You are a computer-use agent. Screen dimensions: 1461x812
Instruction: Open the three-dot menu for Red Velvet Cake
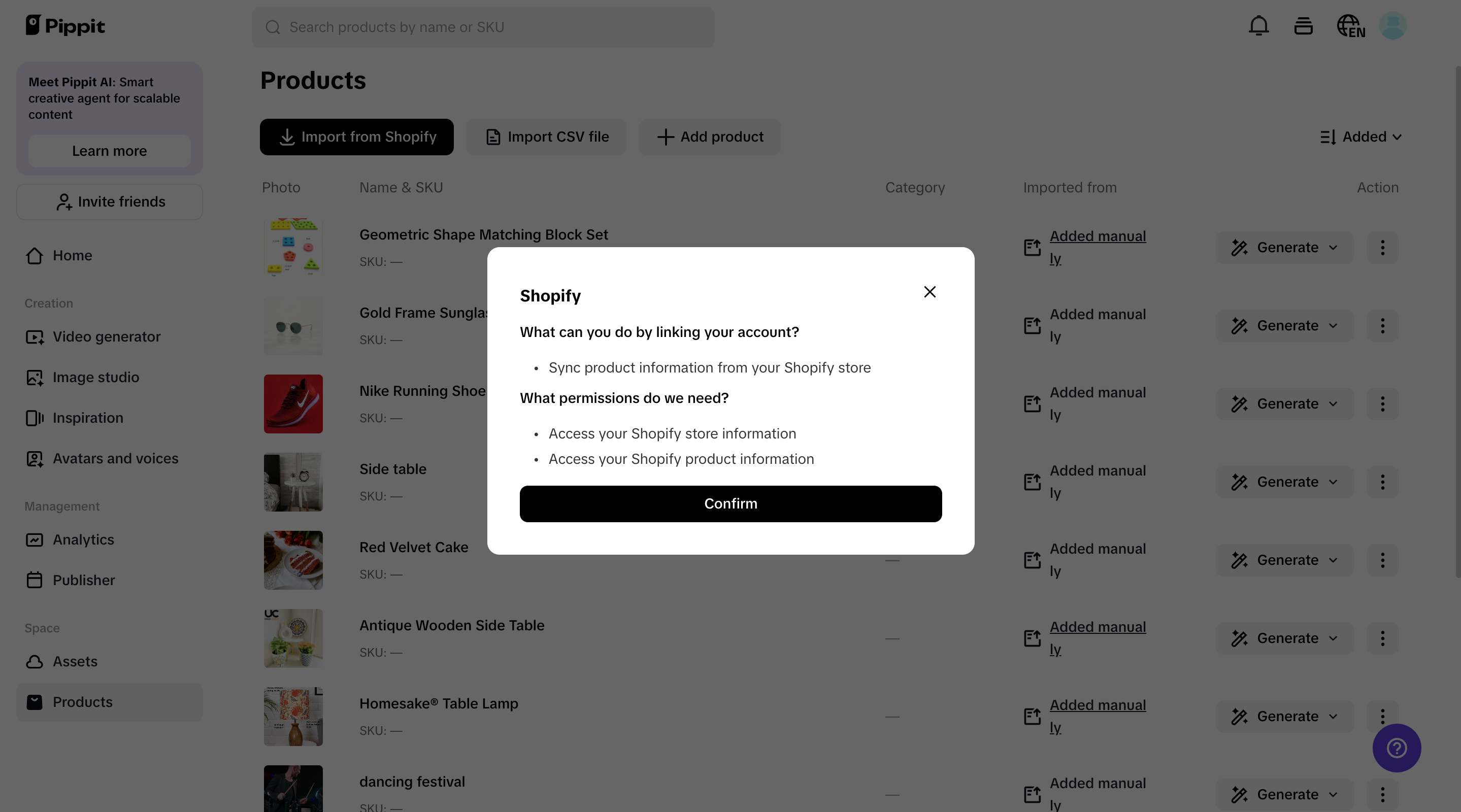(x=1382, y=560)
